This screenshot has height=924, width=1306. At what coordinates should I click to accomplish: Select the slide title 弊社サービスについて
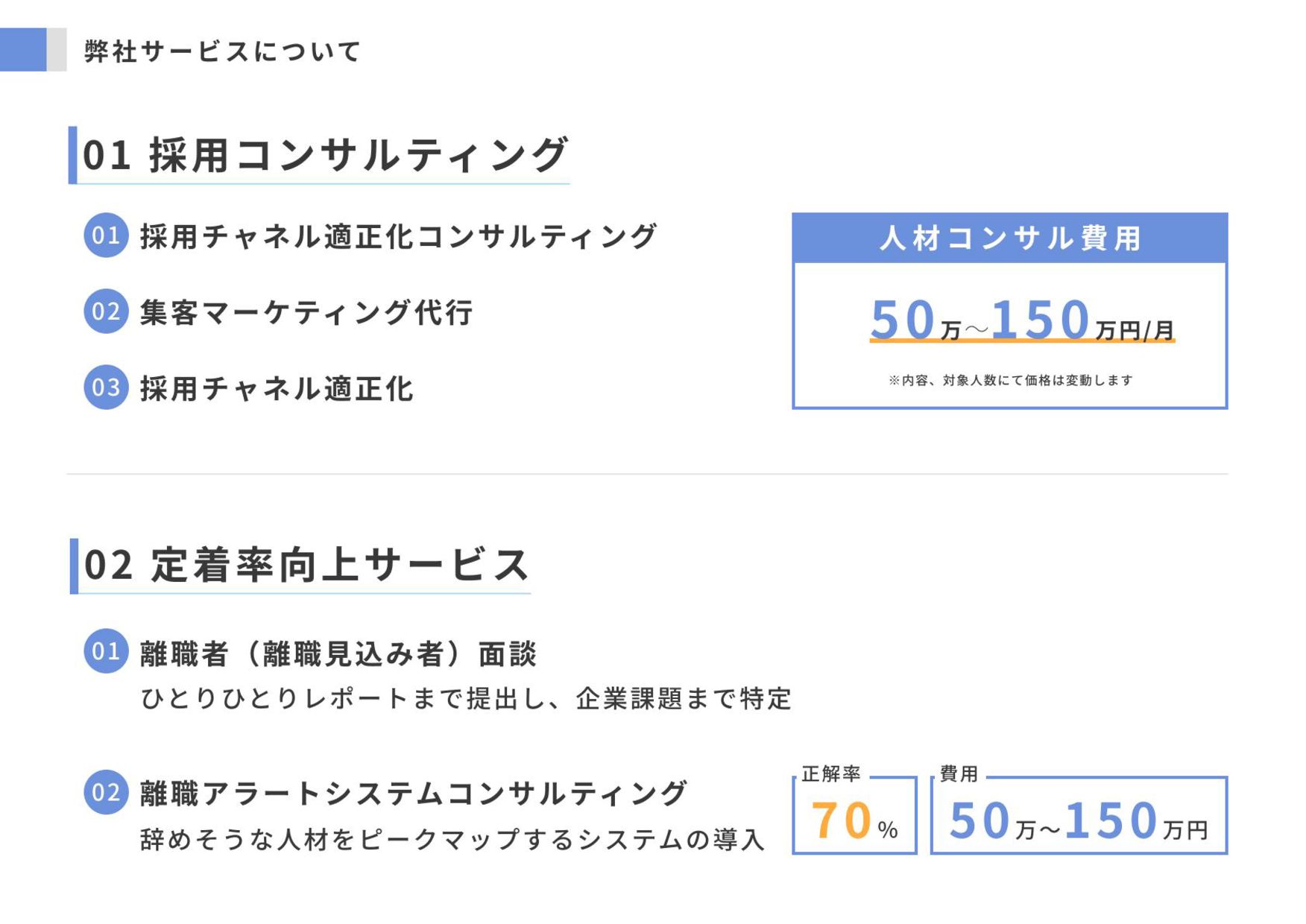point(222,51)
